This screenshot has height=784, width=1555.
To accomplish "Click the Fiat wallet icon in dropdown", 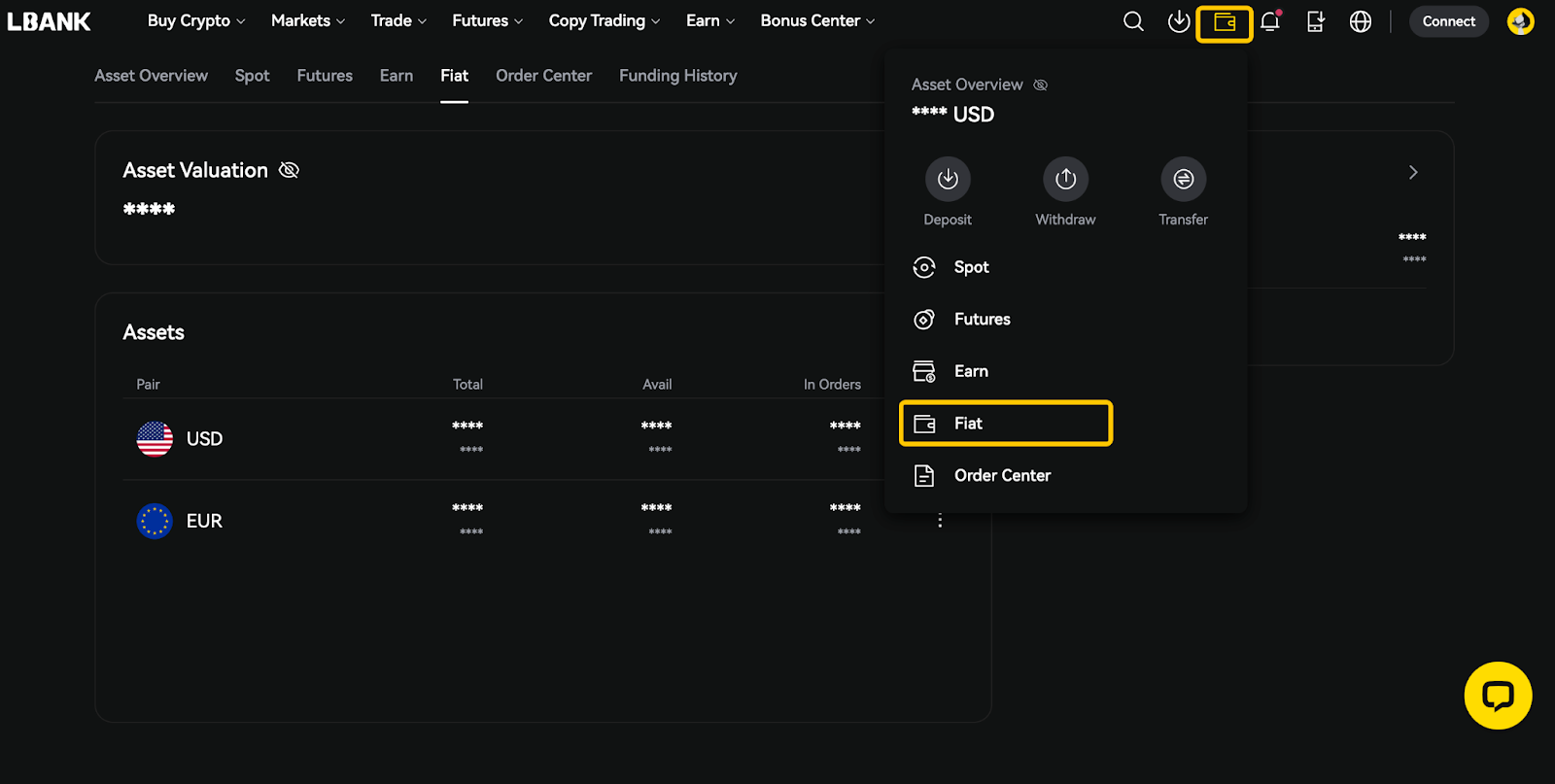I will pos(924,424).
